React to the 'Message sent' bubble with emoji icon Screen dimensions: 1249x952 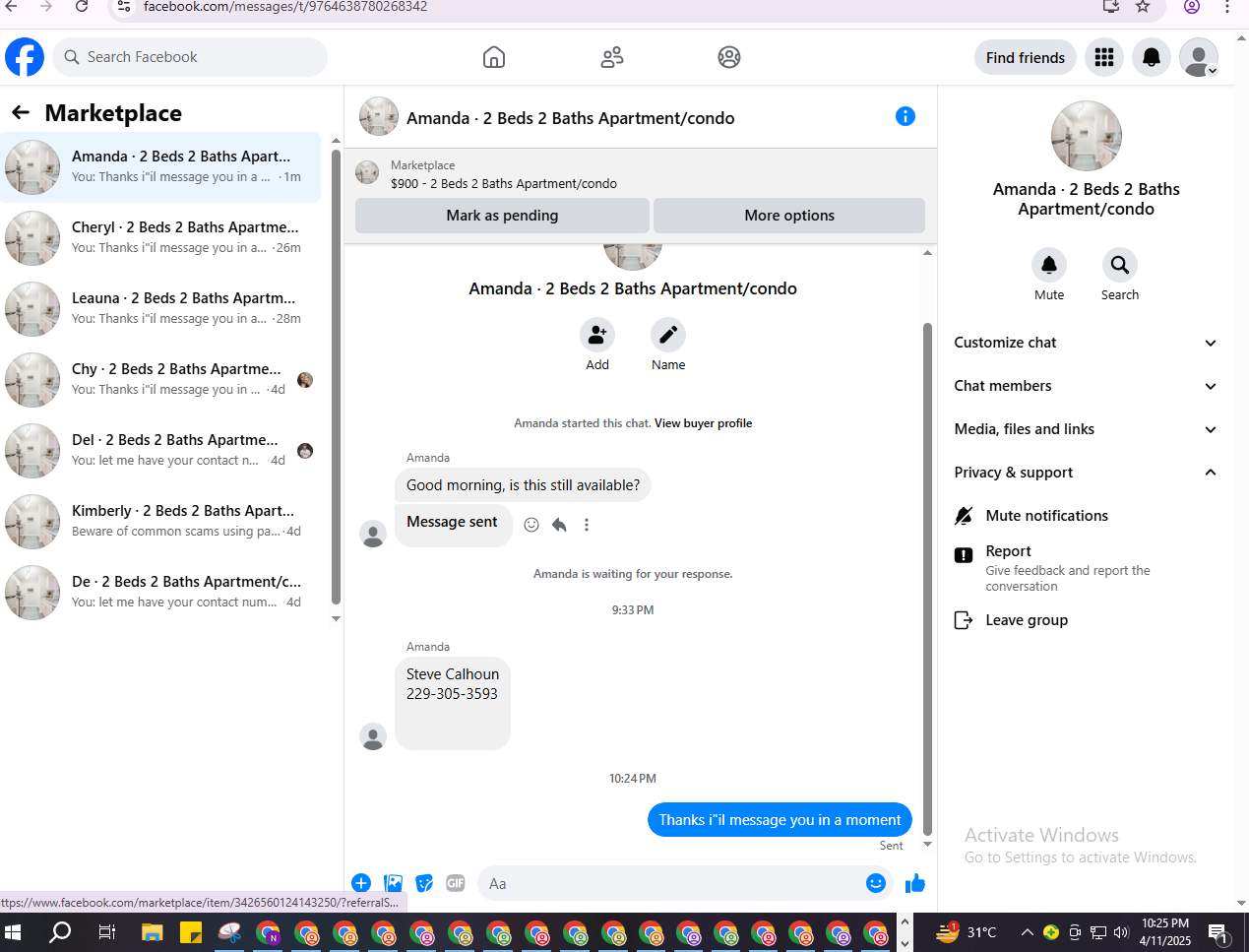coord(531,525)
